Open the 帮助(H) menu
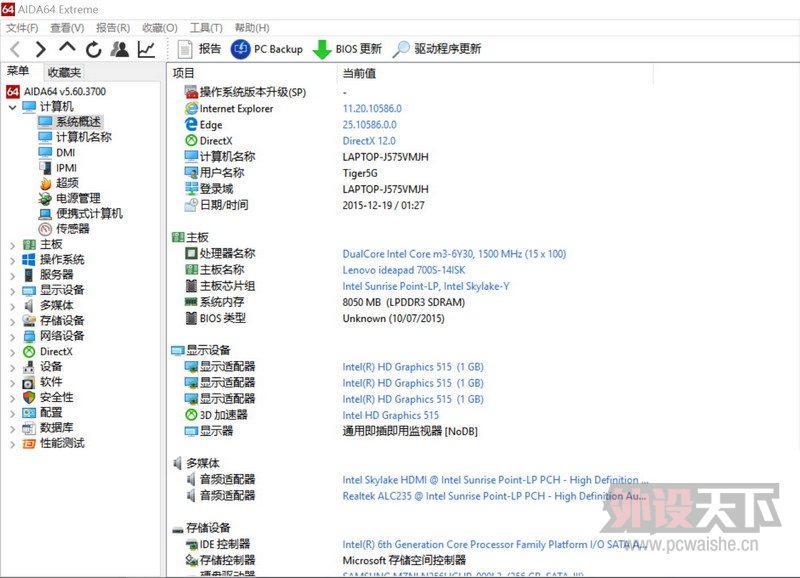Image resolution: width=800 pixels, height=578 pixels. pos(252,28)
